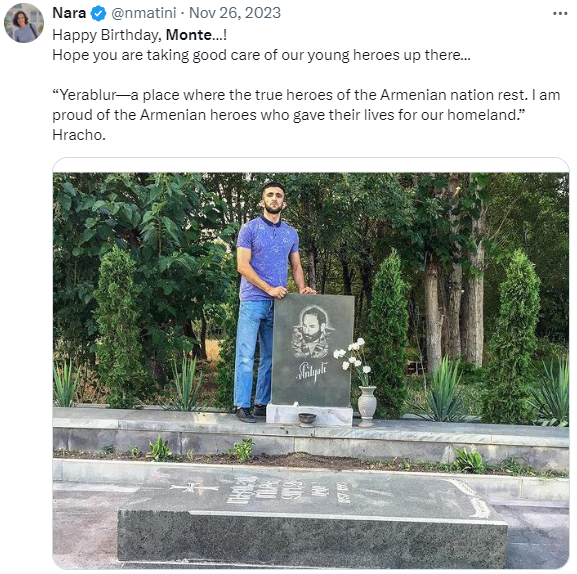
Task: Visit the Nara display name link
Action: (x=69, y=13)
